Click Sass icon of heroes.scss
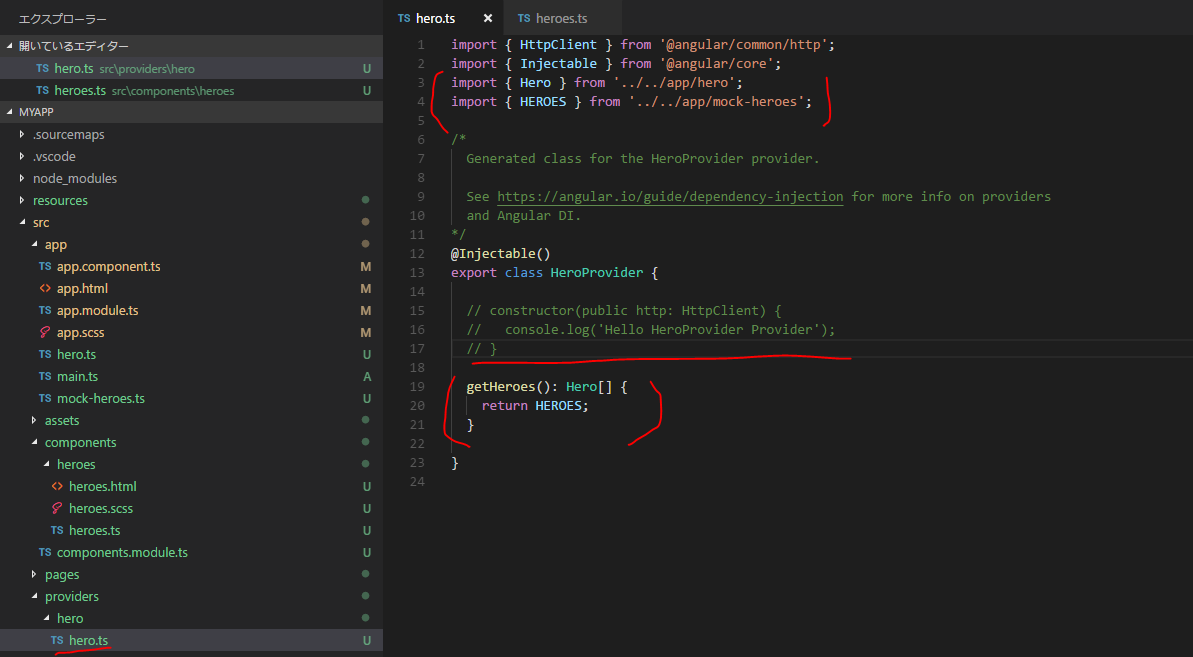This screenshot has height=657, width=1193. tap(57, 509)
